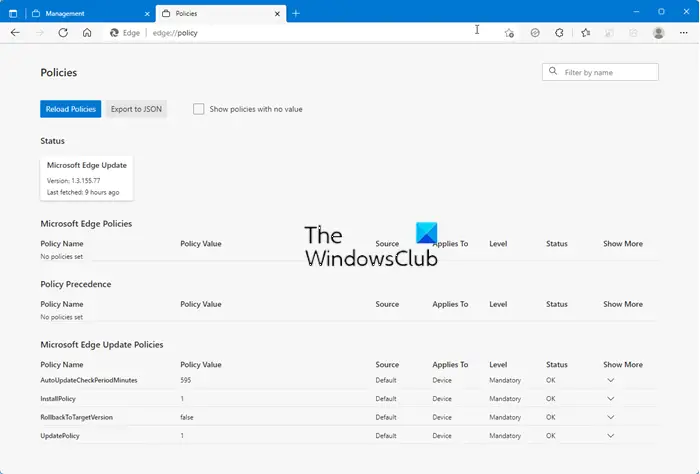Click the search magnifier in filter box
700x474 pixels.
[553, 71]
